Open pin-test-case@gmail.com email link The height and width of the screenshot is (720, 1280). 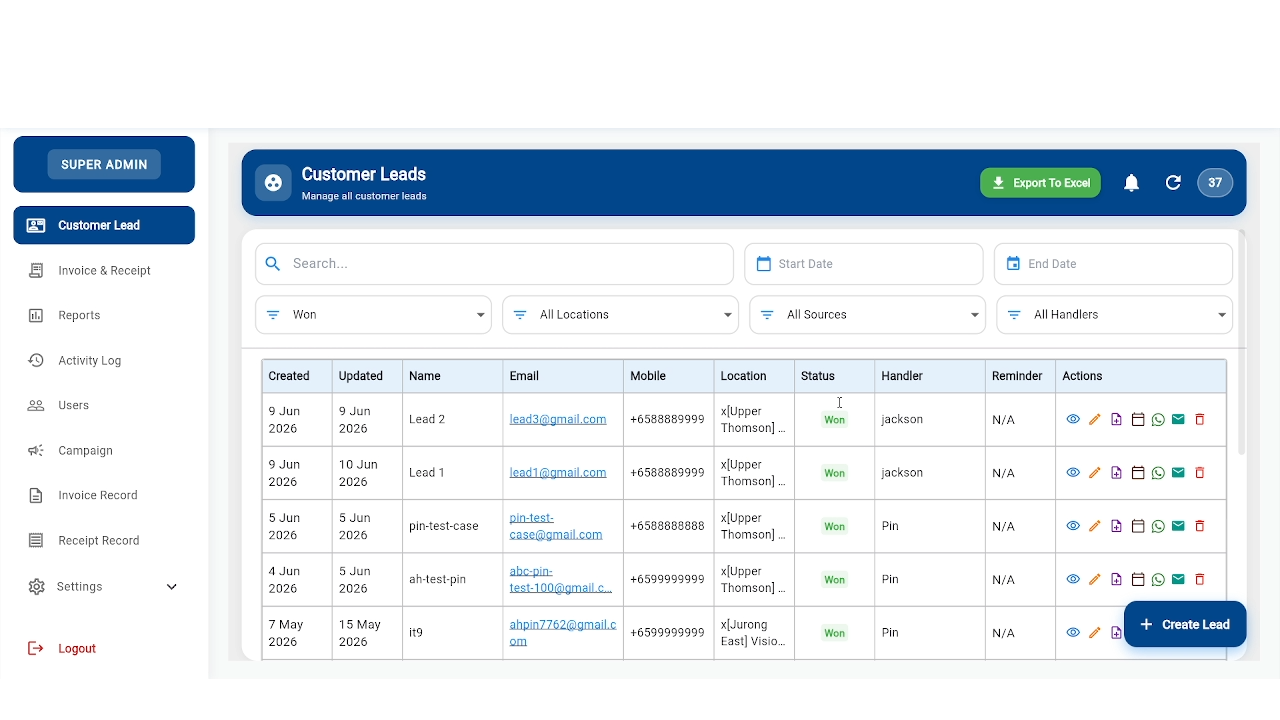point(556,526)
